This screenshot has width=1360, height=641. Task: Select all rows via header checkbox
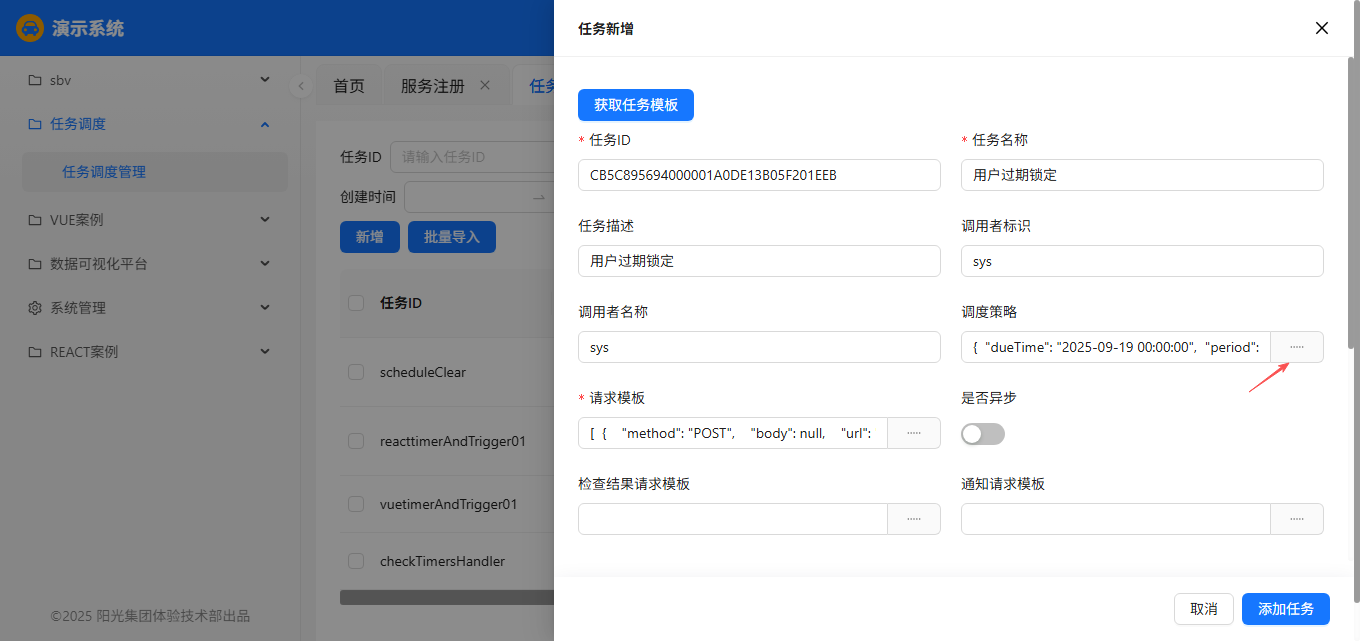point(356,303)
